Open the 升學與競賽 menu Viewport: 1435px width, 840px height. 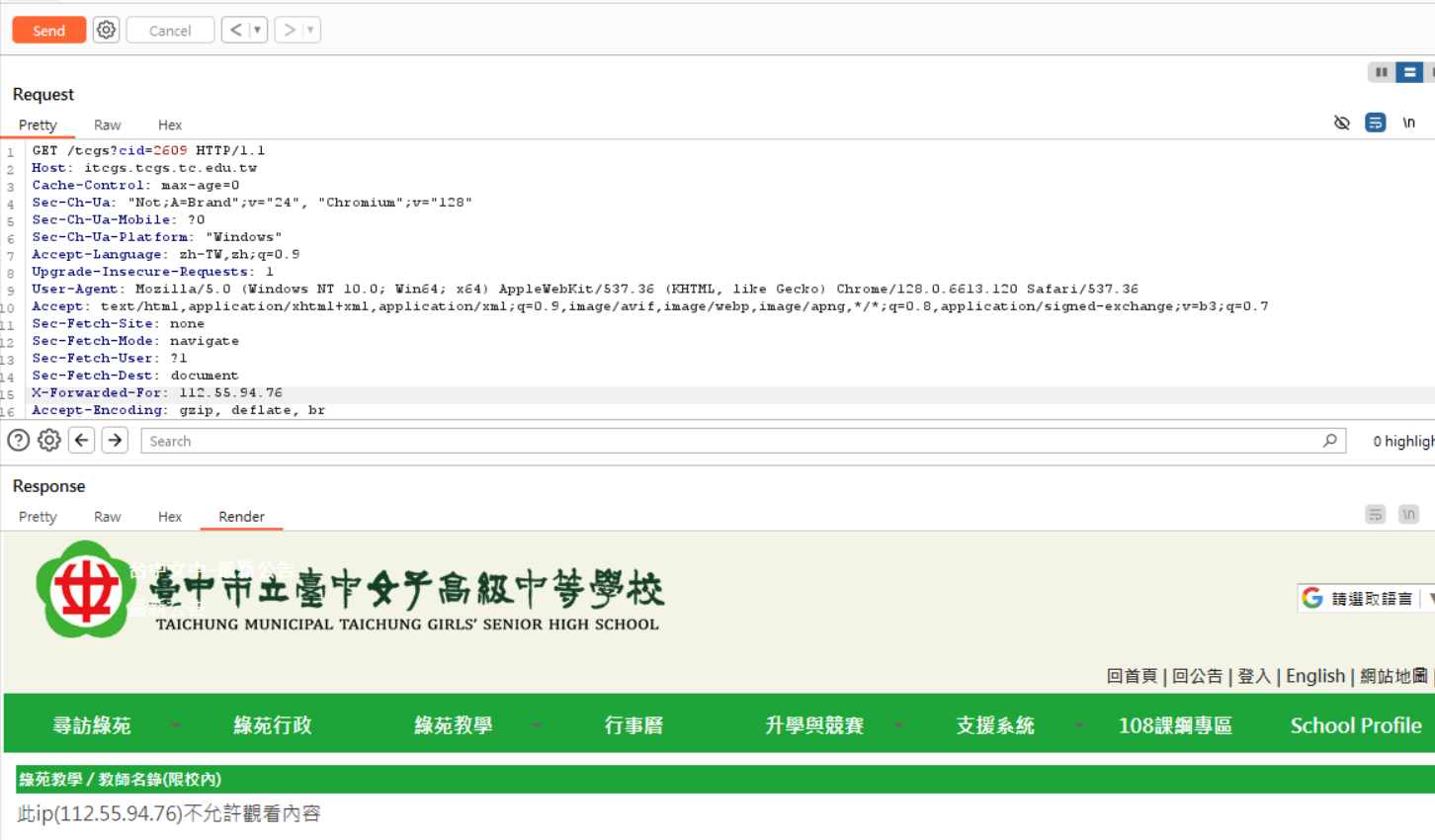(814, 725)
